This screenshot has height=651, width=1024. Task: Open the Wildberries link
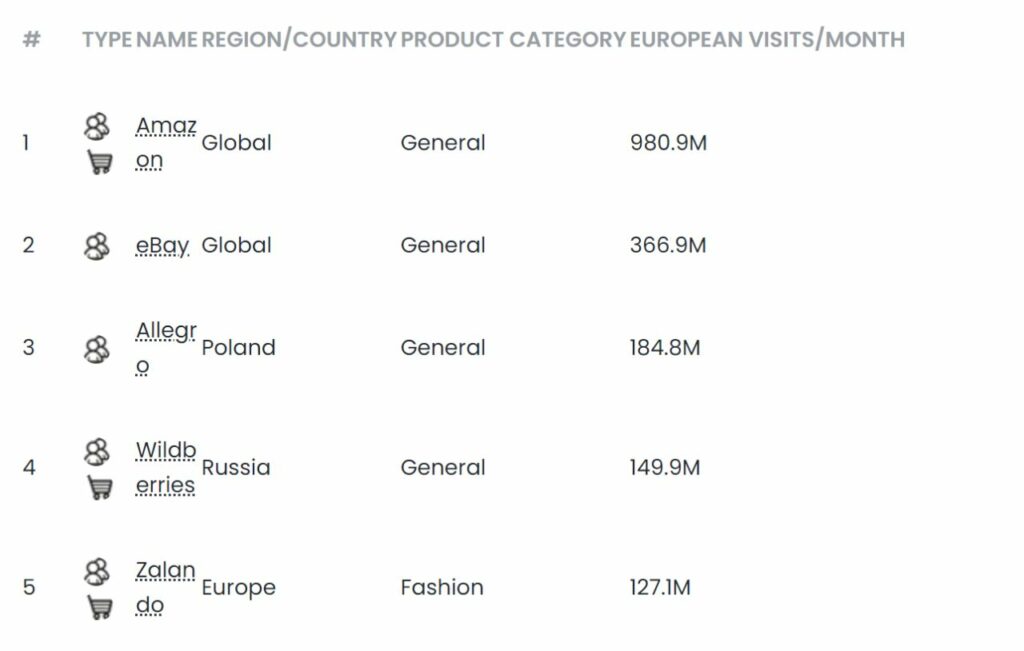point(166,468)
